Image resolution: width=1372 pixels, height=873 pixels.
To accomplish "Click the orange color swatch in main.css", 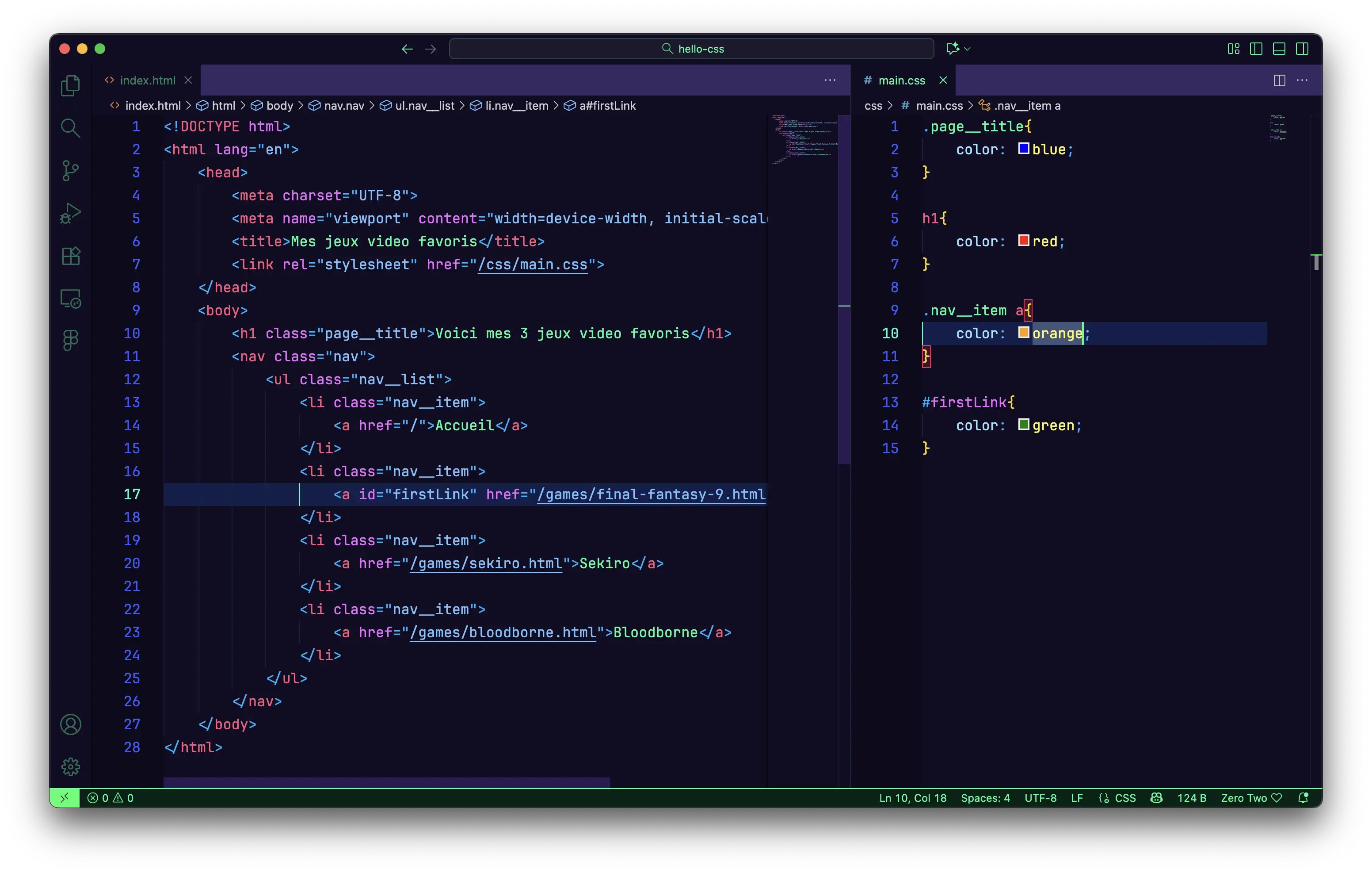I will coord(1023,333).
